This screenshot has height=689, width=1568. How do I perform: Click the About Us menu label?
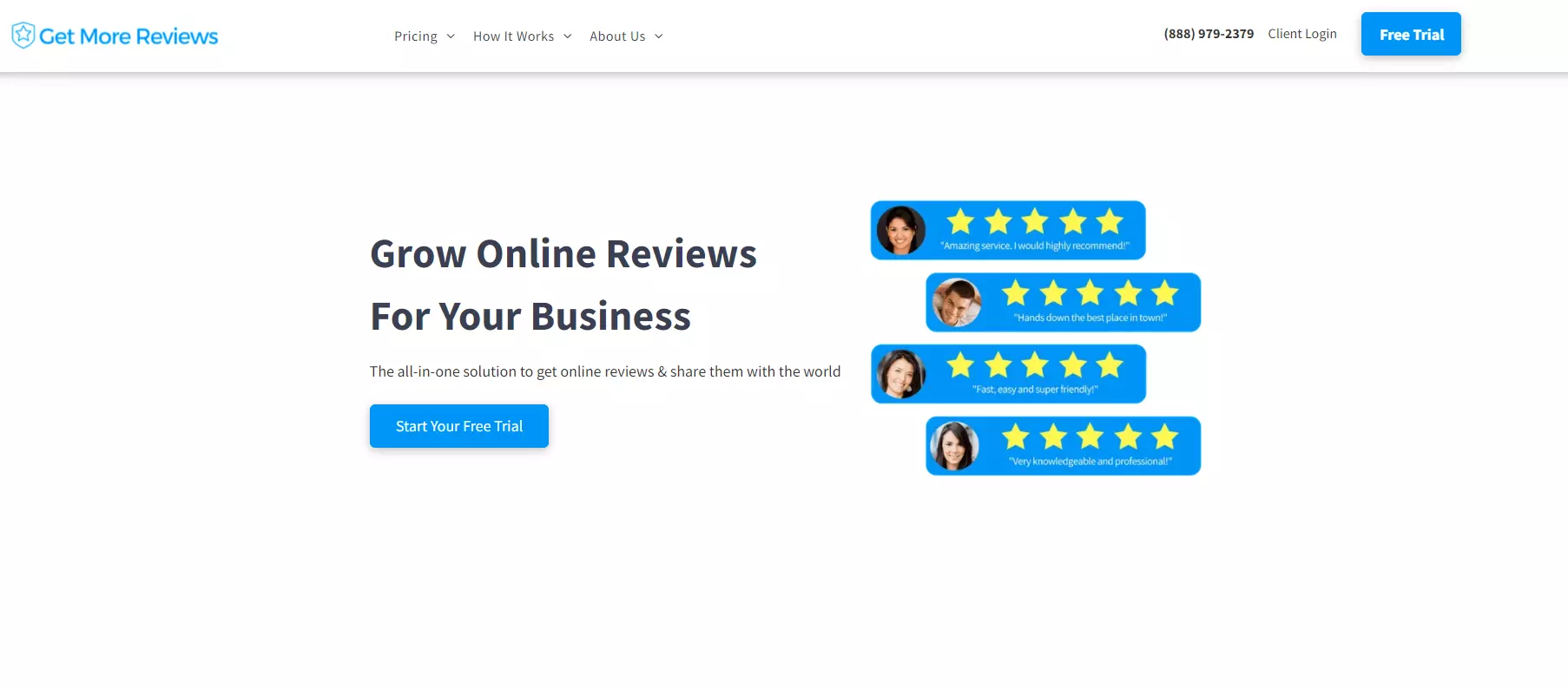coord(617,36)
